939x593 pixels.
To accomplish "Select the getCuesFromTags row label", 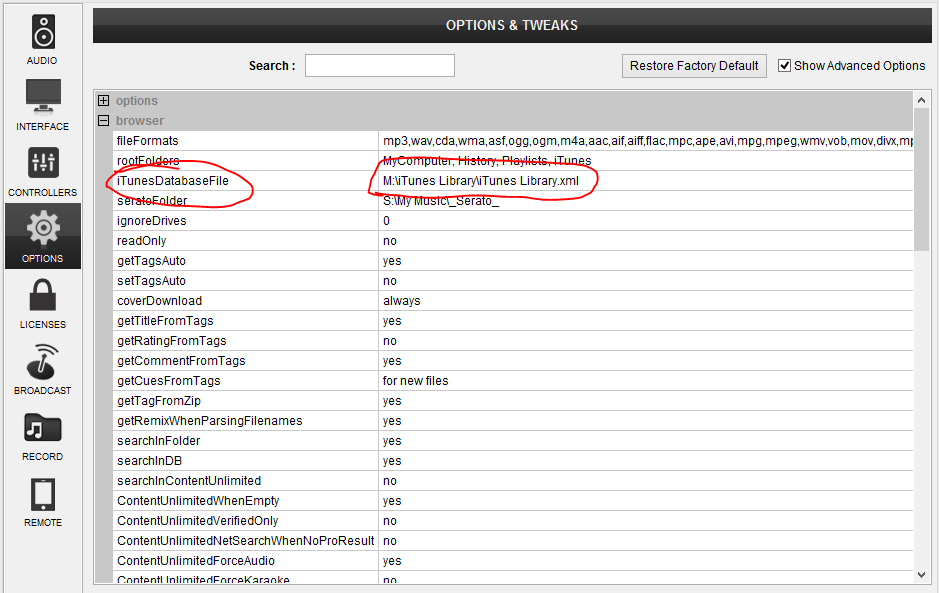I will pos(168,381).
